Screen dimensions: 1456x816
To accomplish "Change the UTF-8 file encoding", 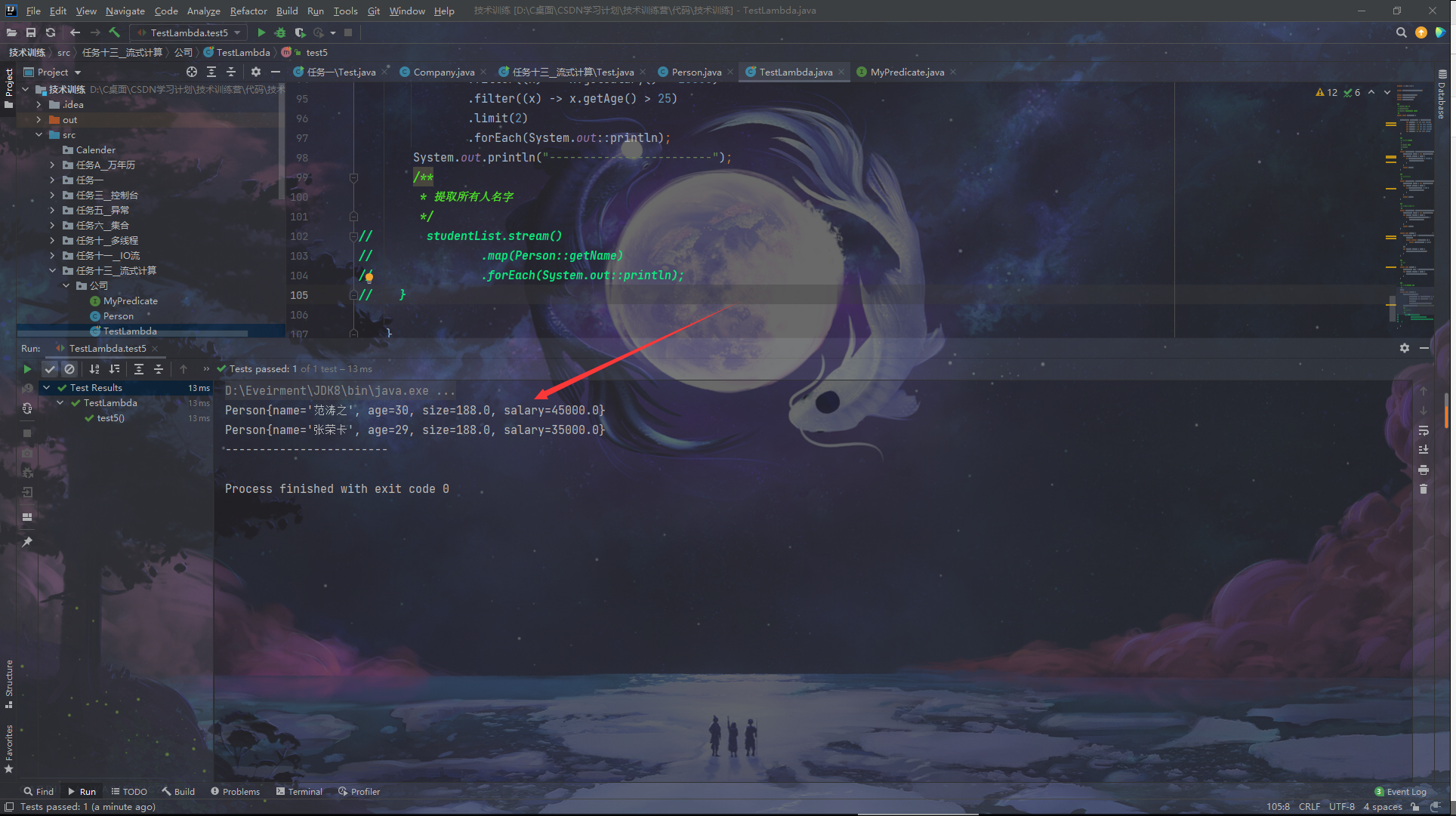I will click(x=1342, y=807).
